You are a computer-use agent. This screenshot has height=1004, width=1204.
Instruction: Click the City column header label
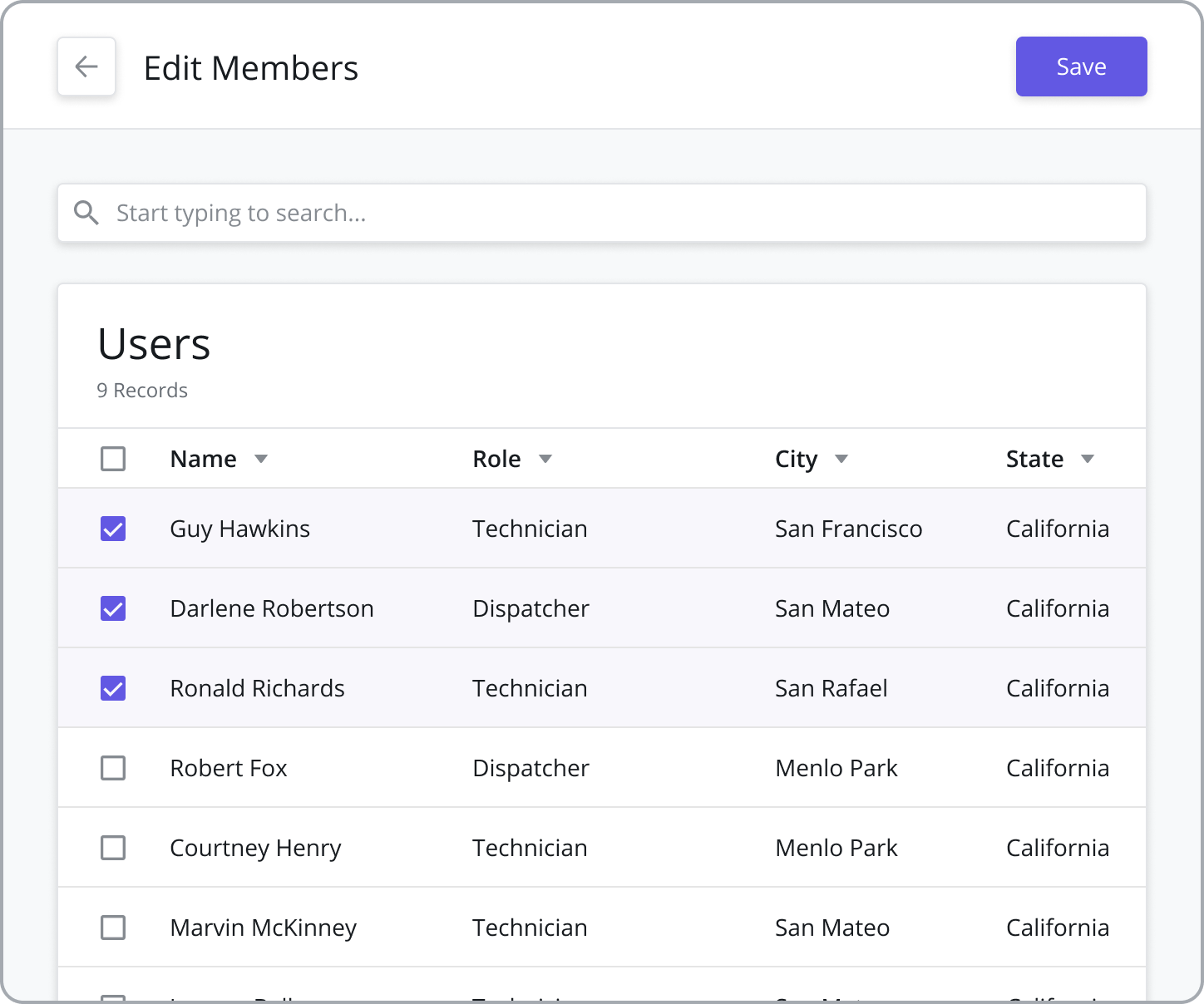797,460
